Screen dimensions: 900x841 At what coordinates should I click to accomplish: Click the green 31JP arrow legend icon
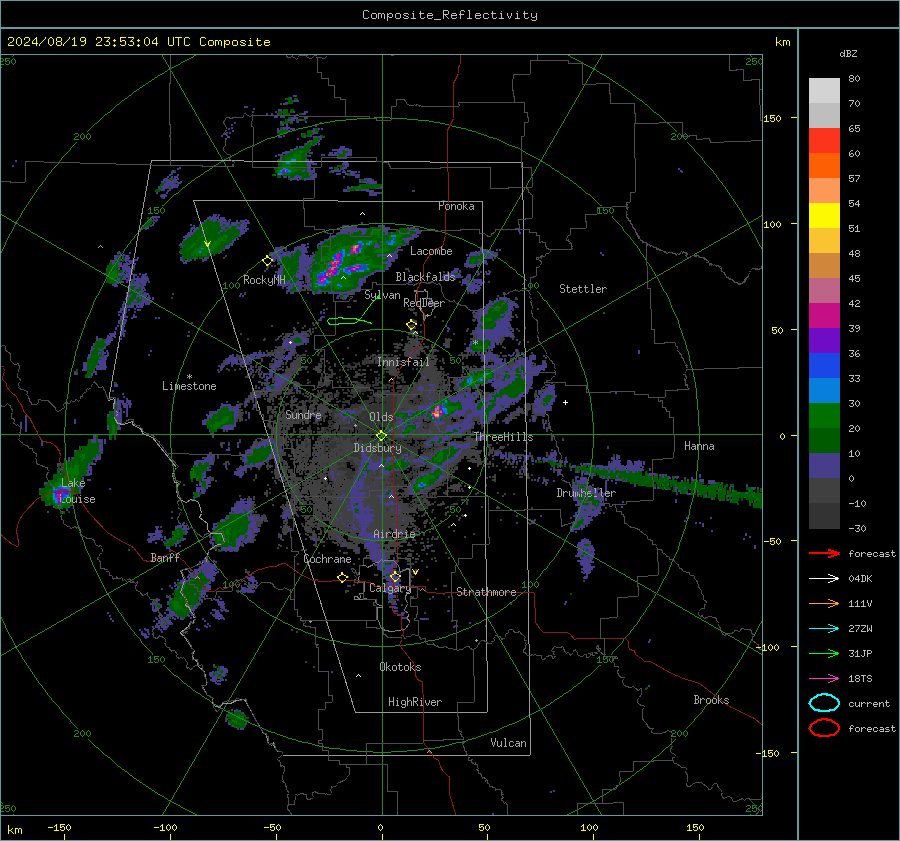pyautogui.click(x=824, y=653)
